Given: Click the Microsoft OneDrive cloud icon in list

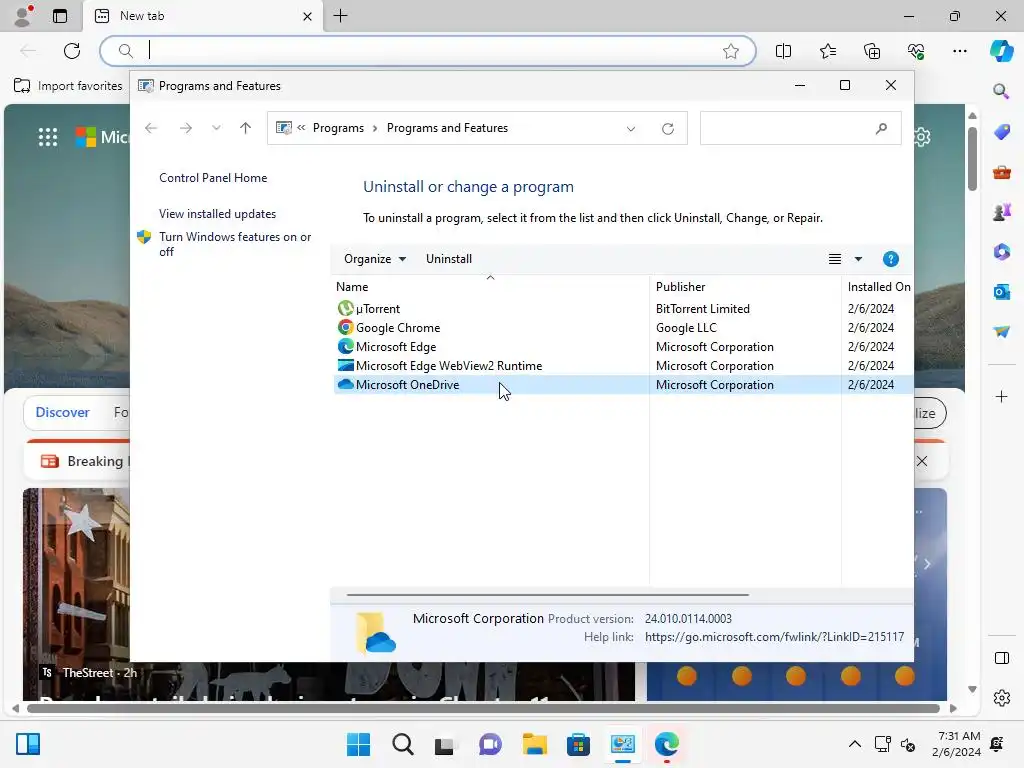Looking at the screenshot, I should 345,385.
